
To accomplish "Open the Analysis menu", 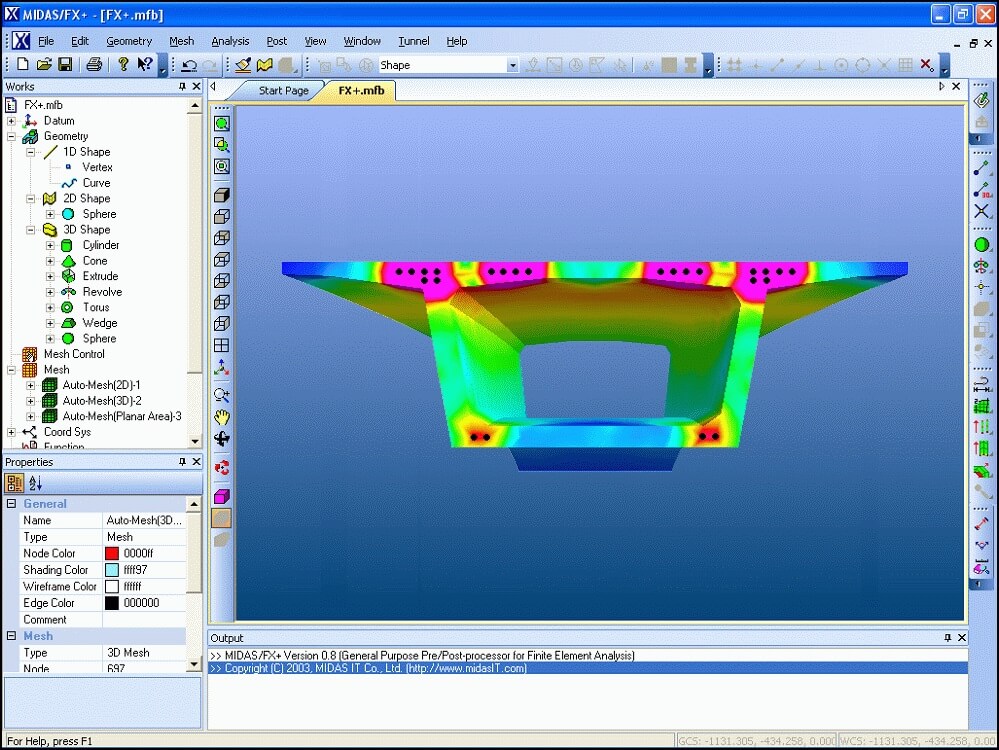I will [x=230, y=41].
